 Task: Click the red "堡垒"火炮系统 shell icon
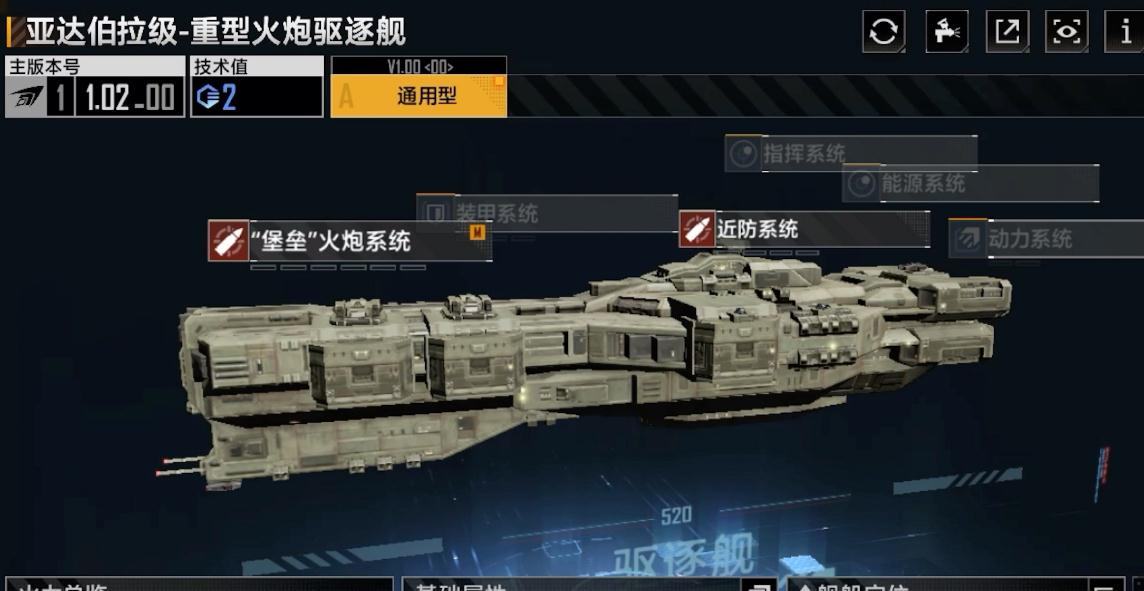point(228,241)
